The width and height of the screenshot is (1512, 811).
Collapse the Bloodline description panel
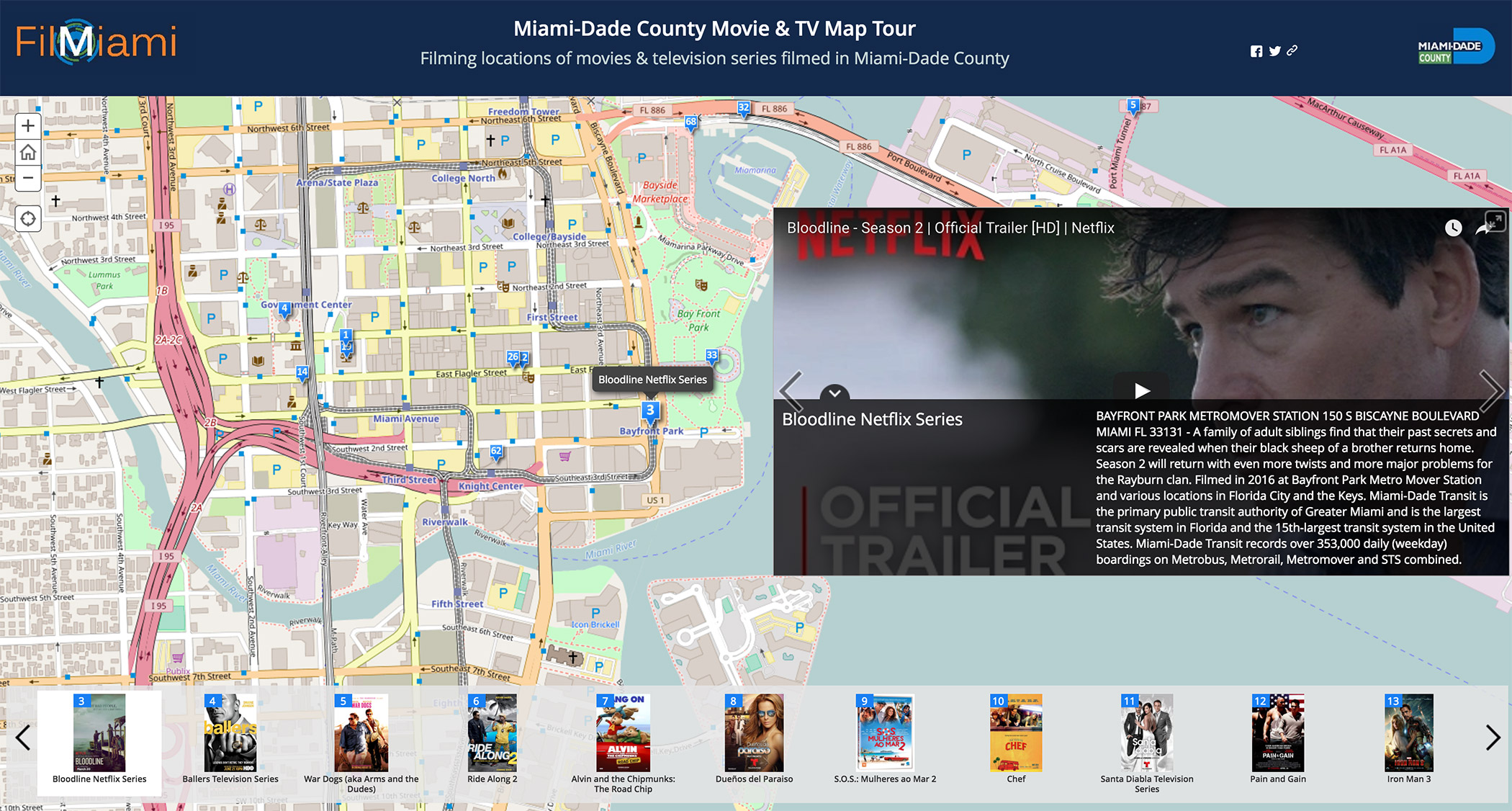coord(834,393)
